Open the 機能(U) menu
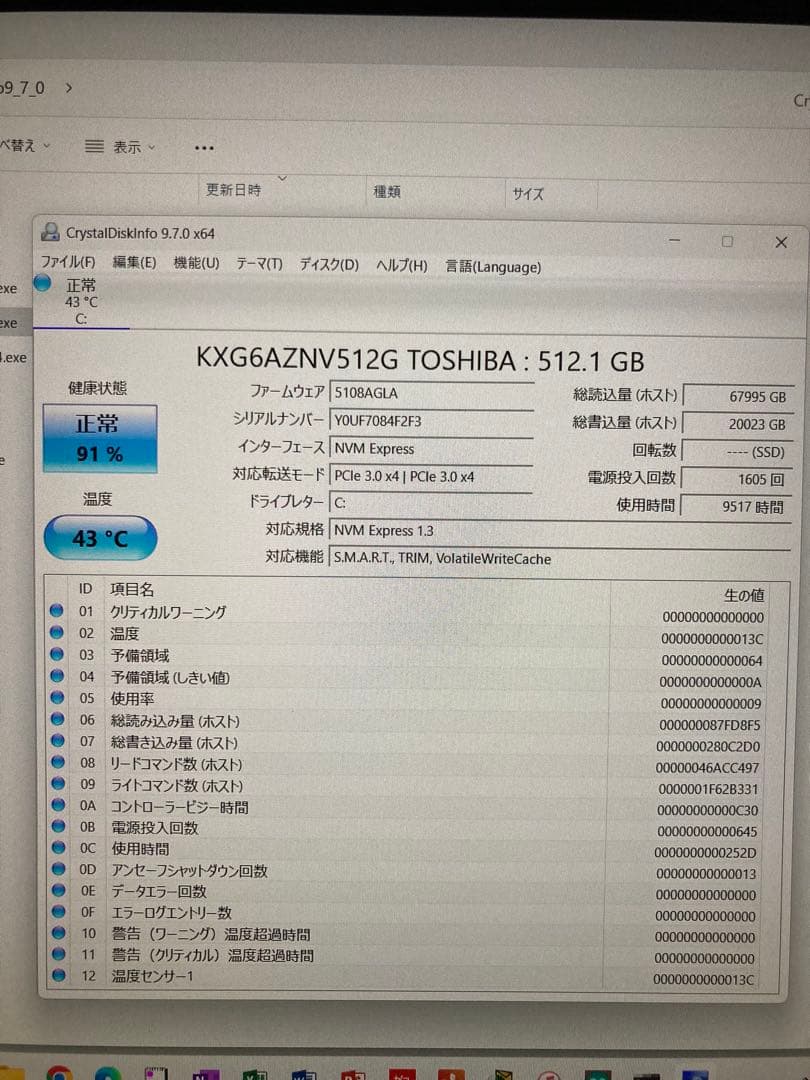Viewport: 810px width, 1080px height. point(194,267)
